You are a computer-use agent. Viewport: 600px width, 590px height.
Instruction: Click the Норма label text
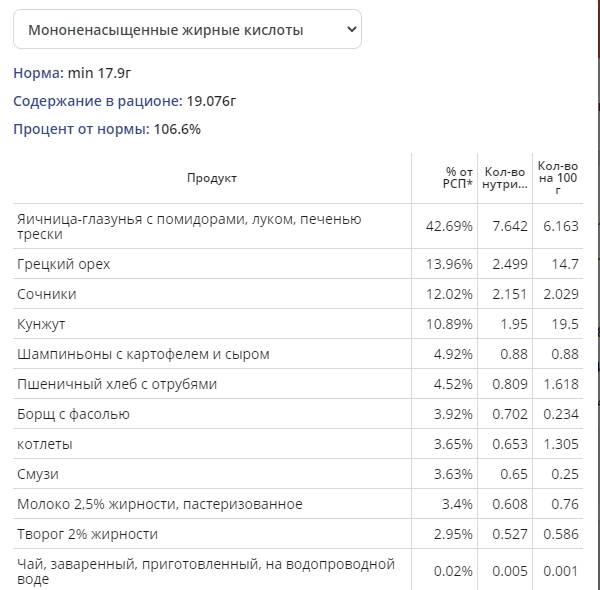(37, 73)
